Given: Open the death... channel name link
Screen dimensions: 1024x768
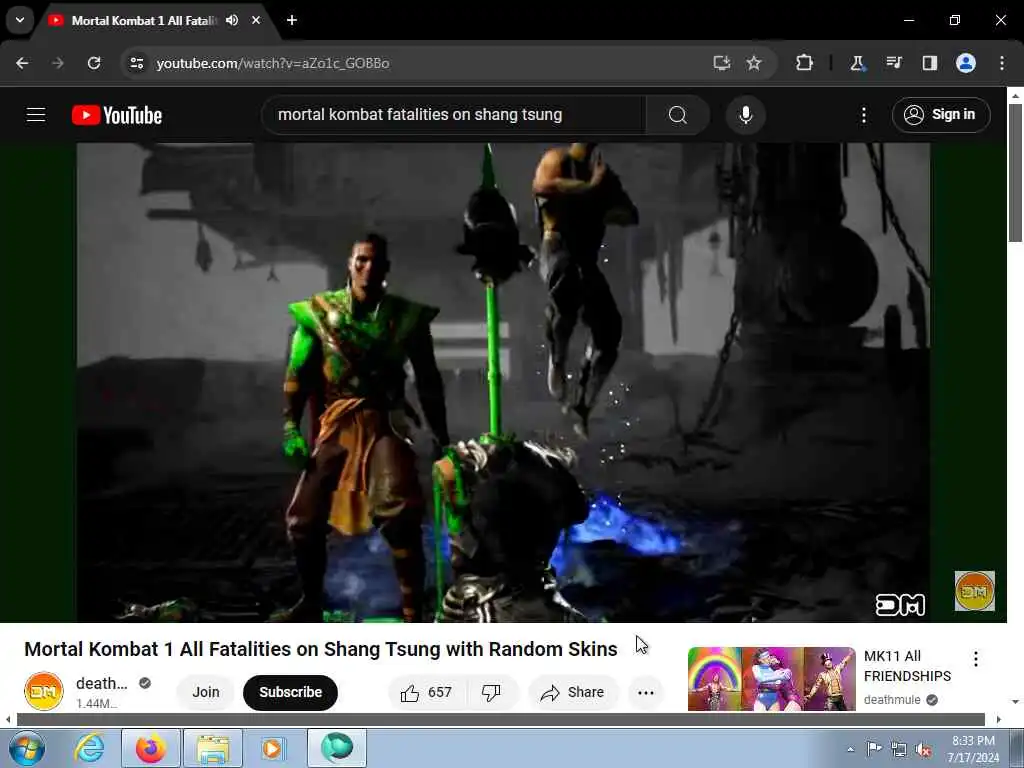Looking at the screenshot, I should [102, 683].
